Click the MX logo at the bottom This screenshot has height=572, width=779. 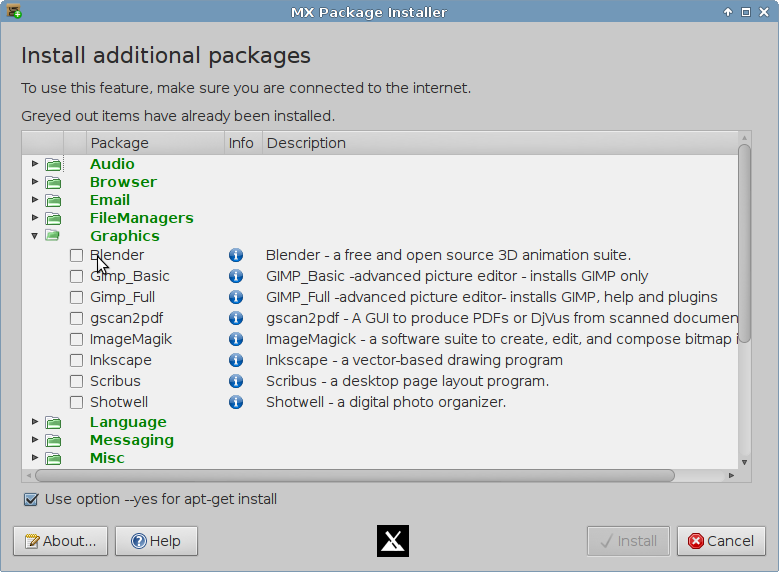[x=393, y=541]
